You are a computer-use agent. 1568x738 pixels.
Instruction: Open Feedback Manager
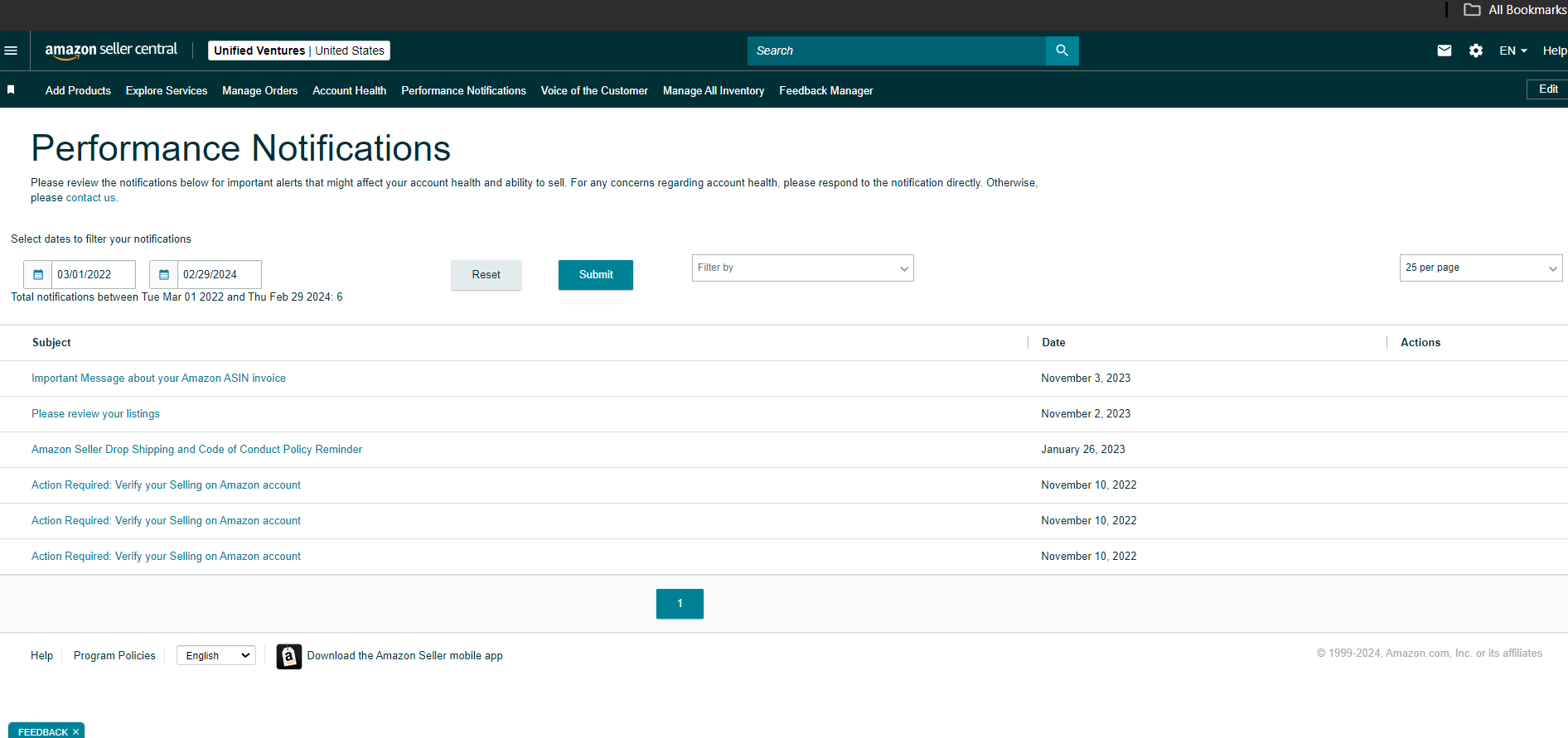(x=825, y=90)
